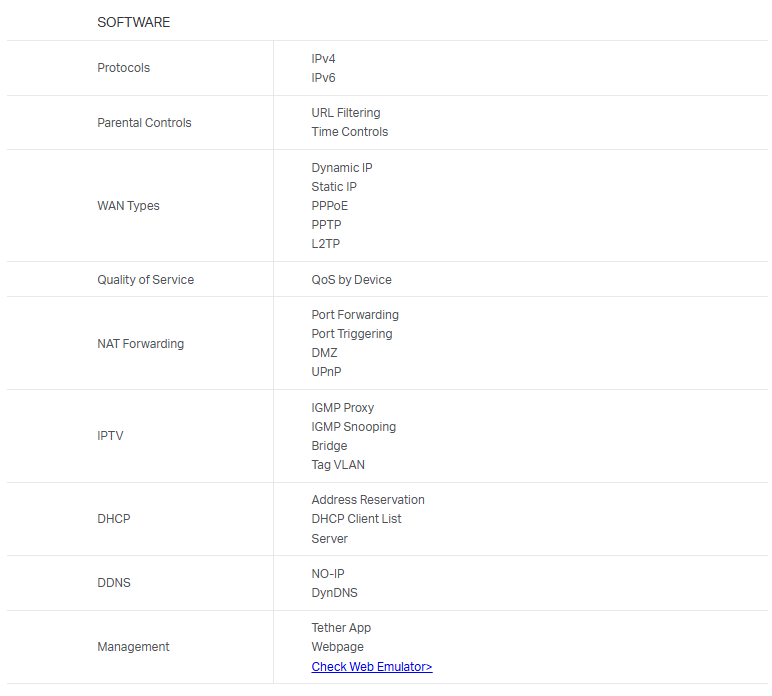
Task: Click the Time Controls entry
Action: tap(349, 132)
